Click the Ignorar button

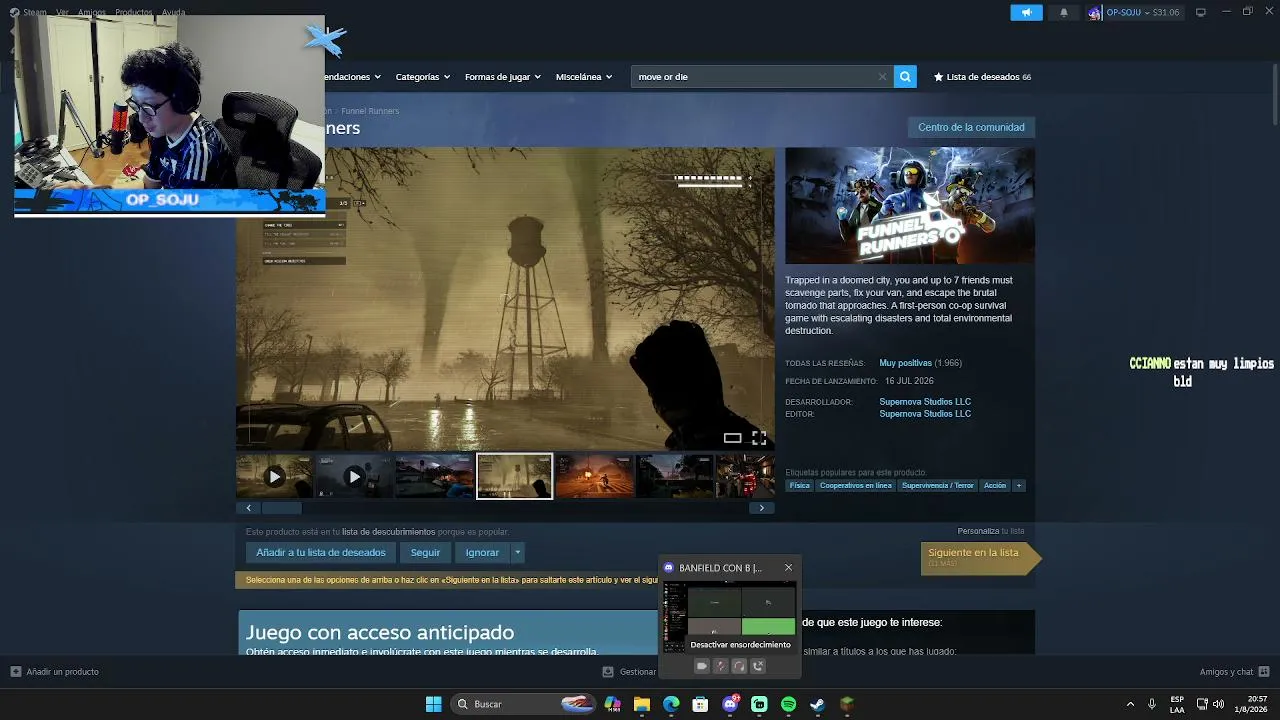482,552
